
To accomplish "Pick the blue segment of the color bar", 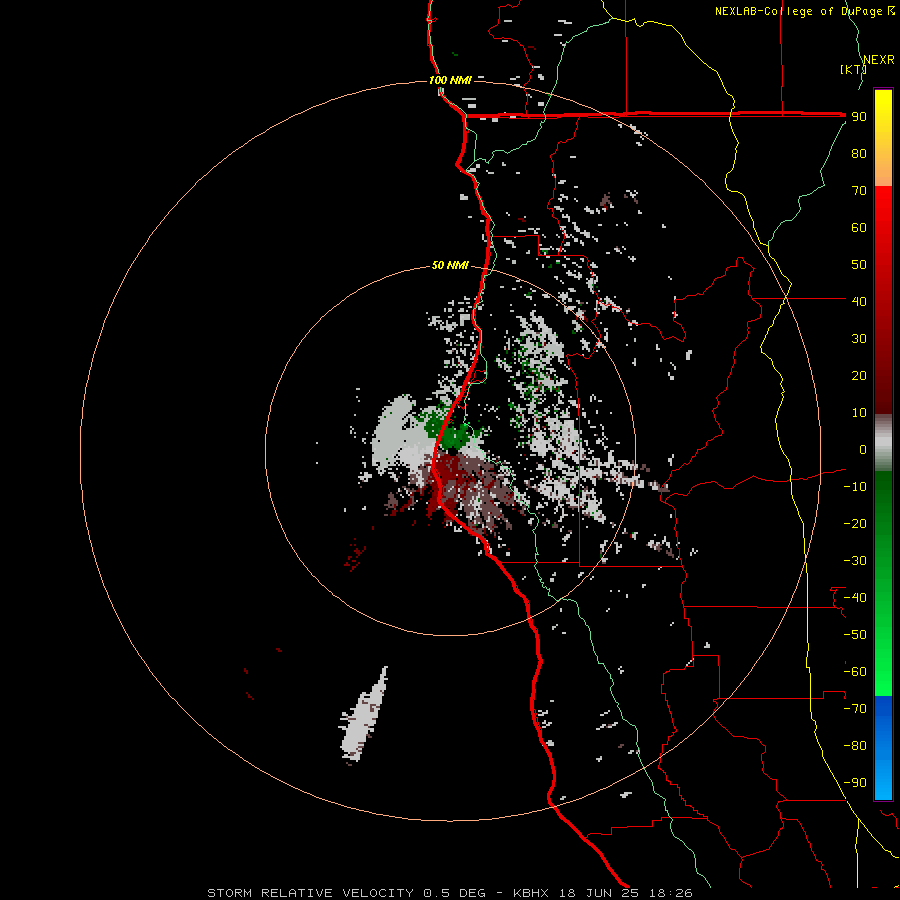I will click(883, 747).
